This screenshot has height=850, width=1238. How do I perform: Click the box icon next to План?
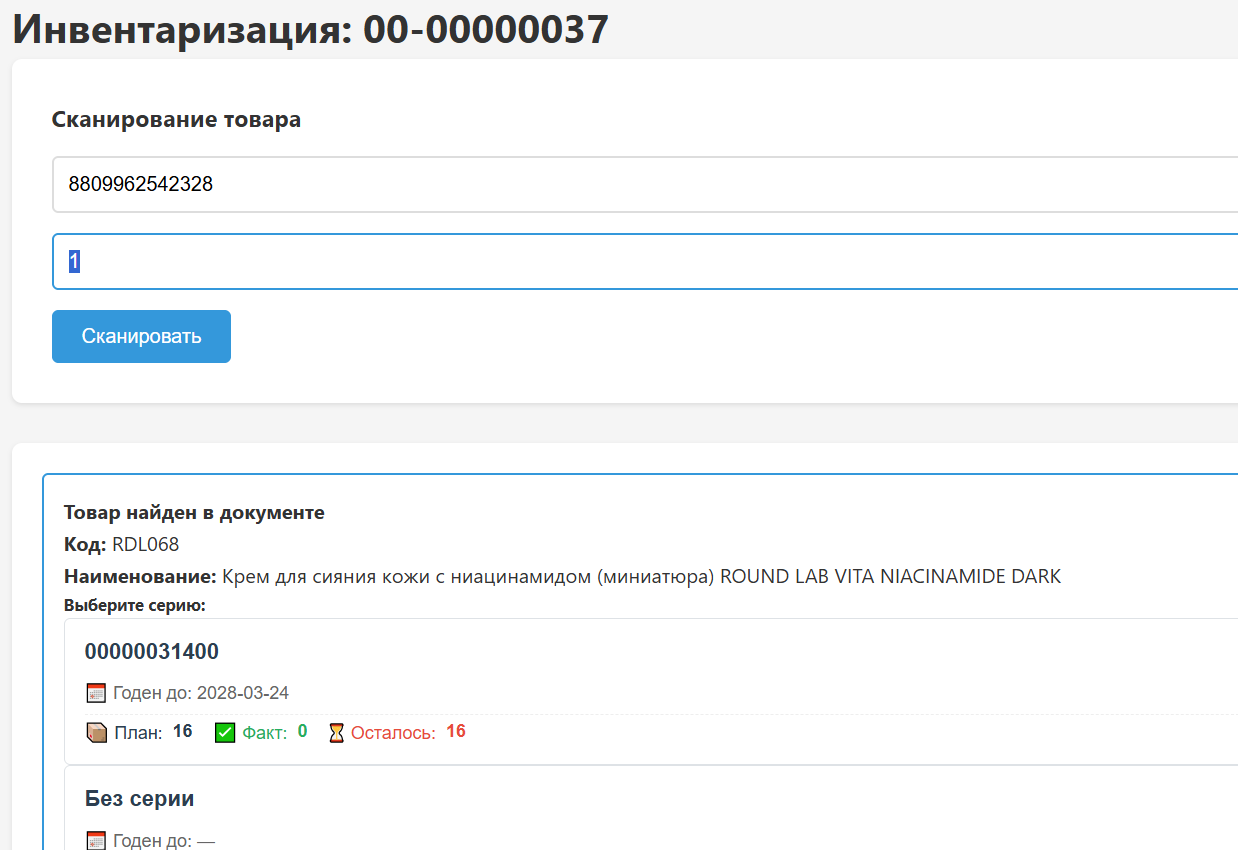click(x=96, y=733)
